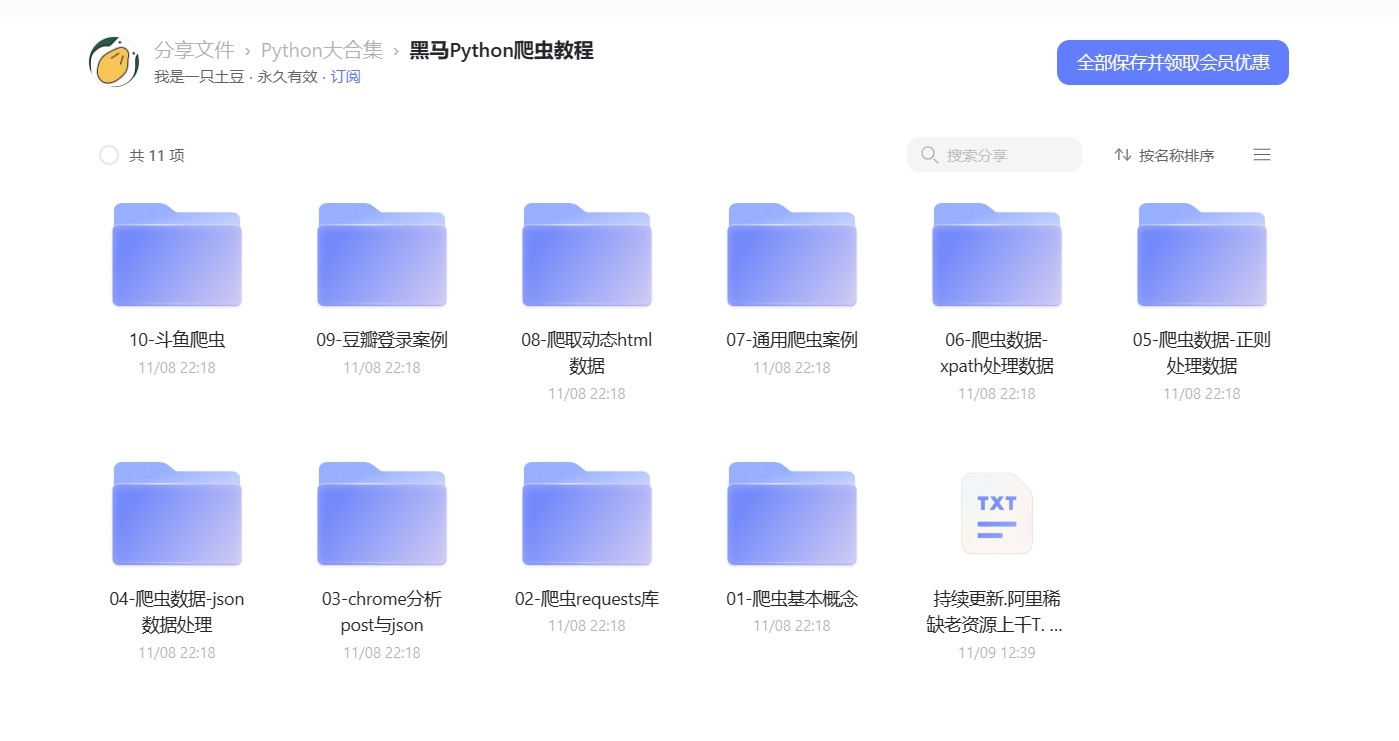Click the magnifier search icon
The image size is (1399, 741).
(929, 155)
